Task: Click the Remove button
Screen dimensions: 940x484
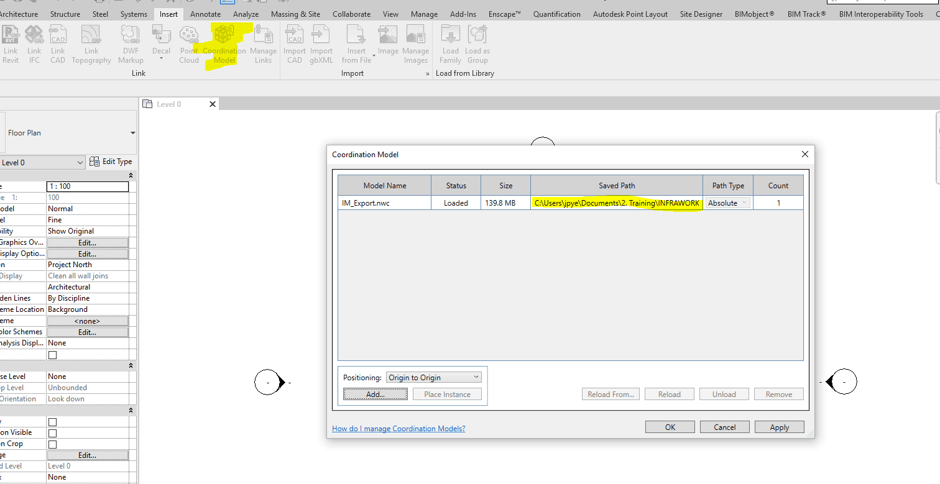Action: coord(779,394)
